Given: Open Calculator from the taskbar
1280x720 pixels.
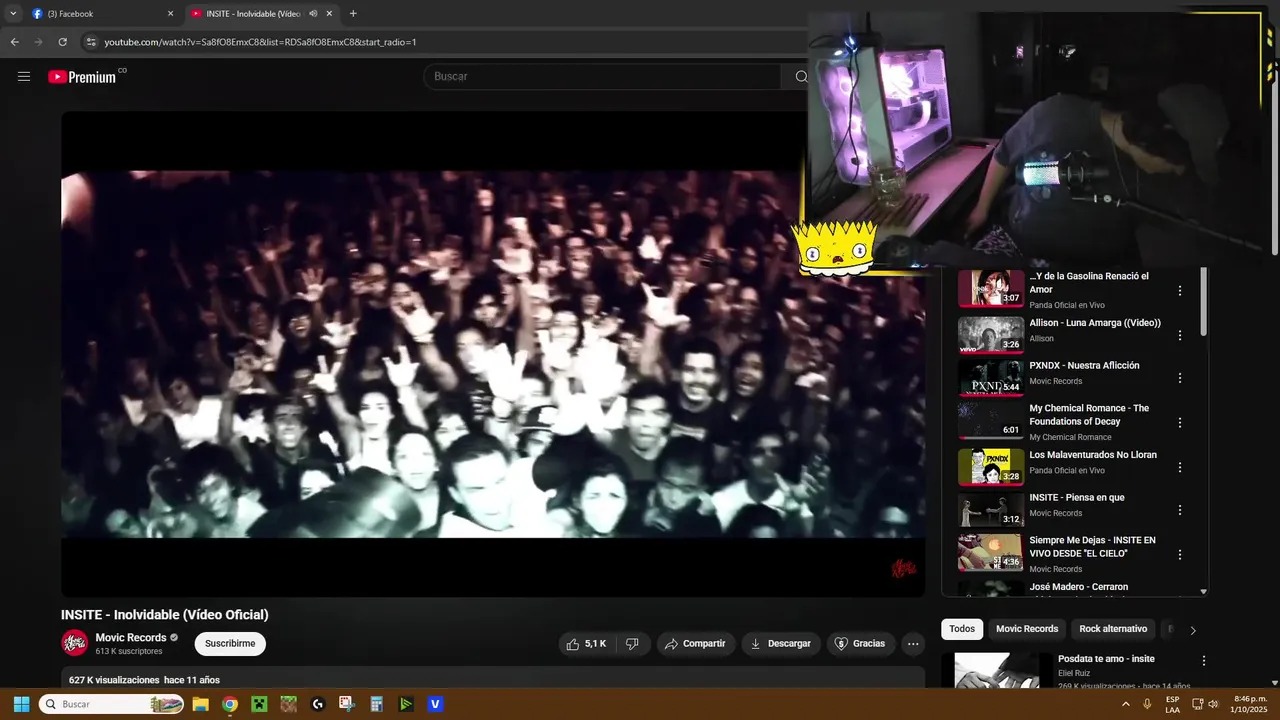Looking at the screenshot, I should click(376, 704).
